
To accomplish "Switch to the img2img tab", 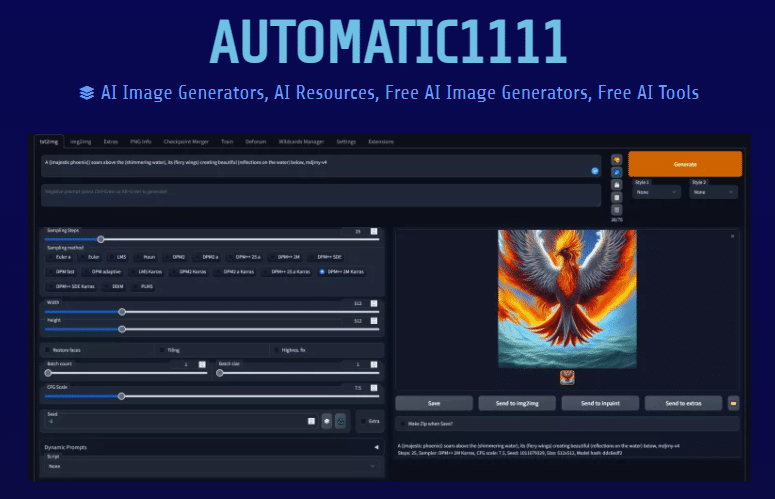I will [x=81, y=142].
